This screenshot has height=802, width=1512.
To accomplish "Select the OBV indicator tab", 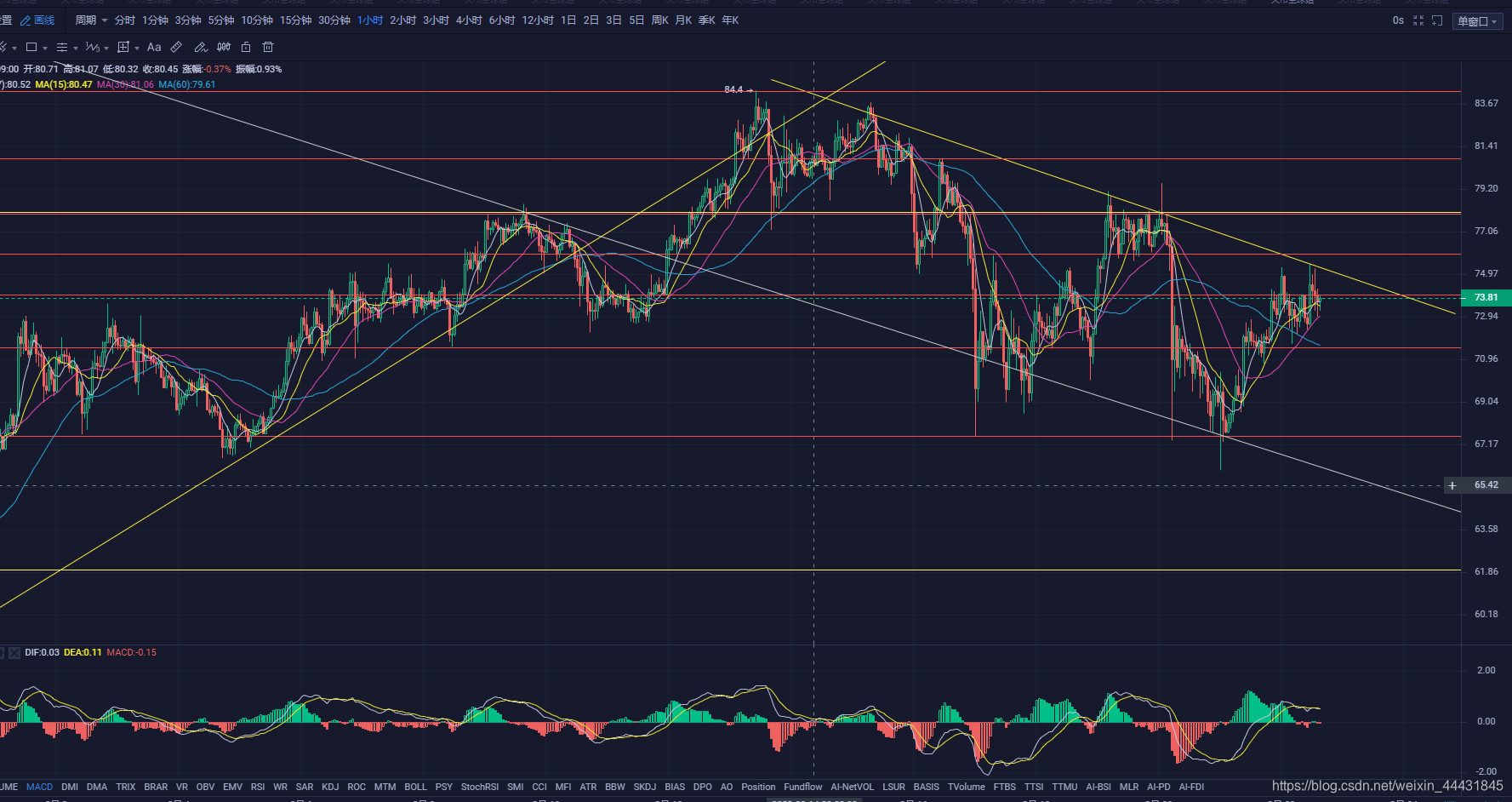I will coord(205,788).
